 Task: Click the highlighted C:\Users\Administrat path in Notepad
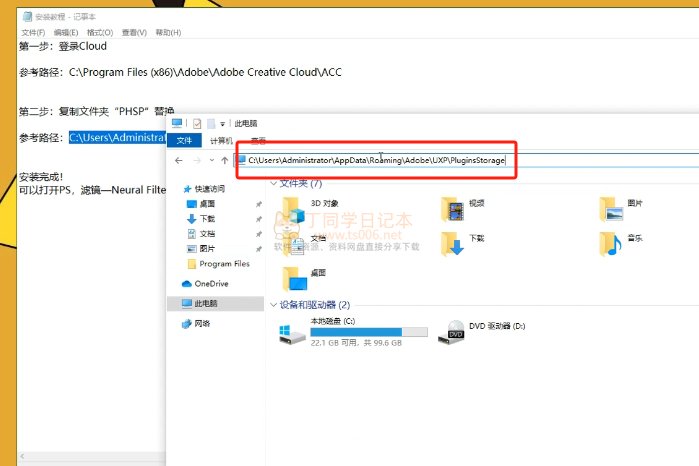(x=117, y=138)
